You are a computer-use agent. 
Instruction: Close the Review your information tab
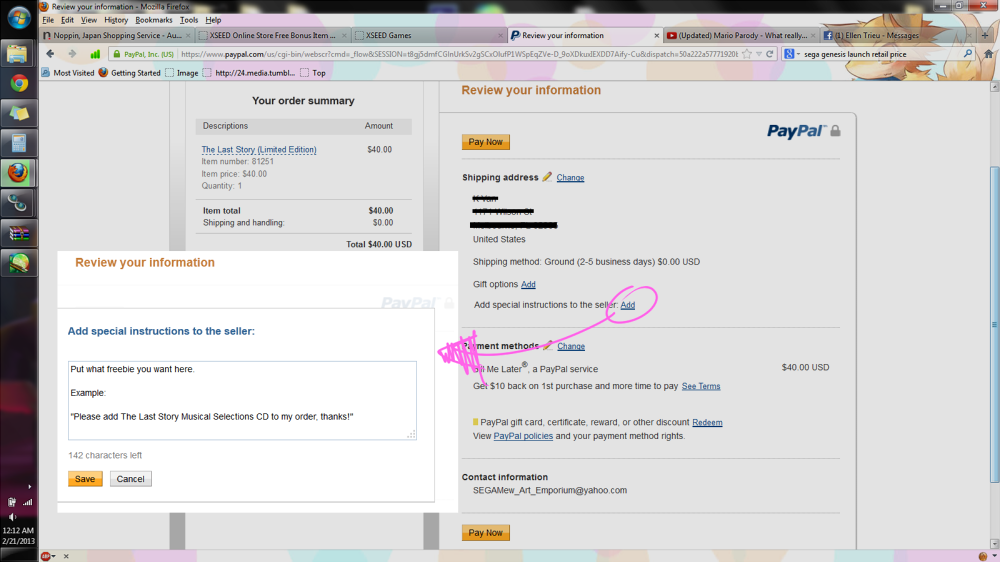[656, 36]
